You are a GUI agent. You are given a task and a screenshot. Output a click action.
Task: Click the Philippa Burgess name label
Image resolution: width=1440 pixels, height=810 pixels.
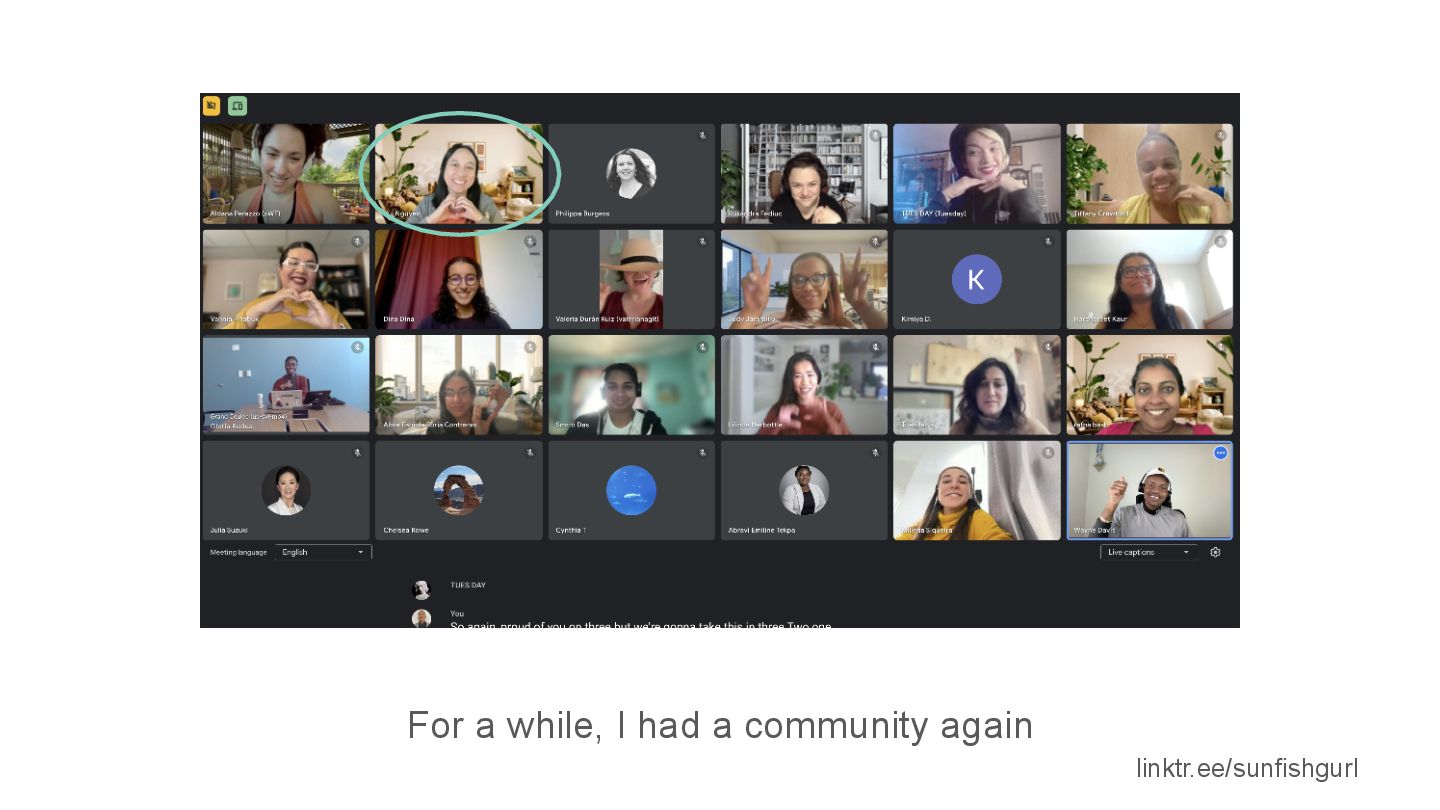click(x=582, y=213)
